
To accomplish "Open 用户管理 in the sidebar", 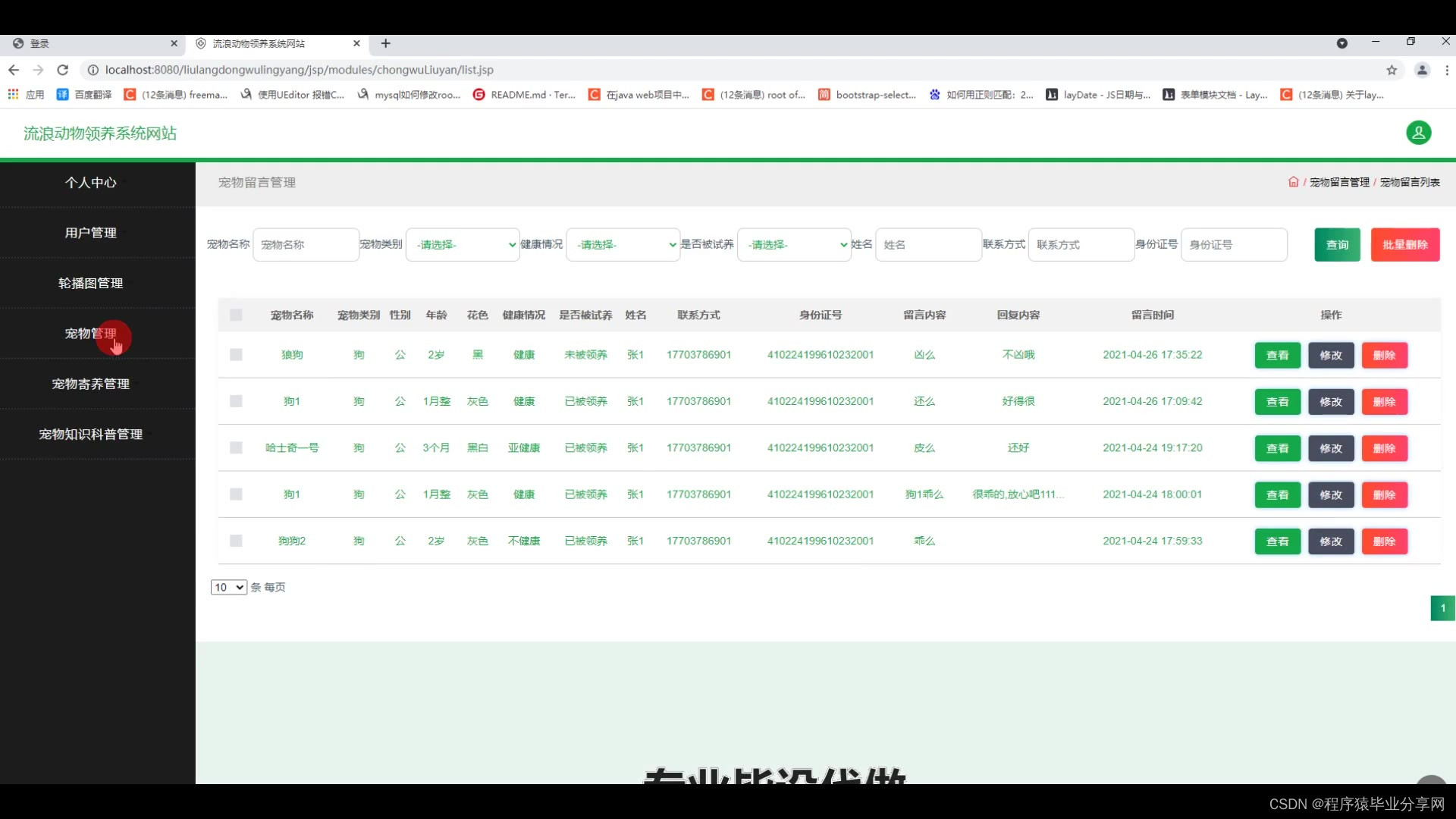I will (91, 233).
